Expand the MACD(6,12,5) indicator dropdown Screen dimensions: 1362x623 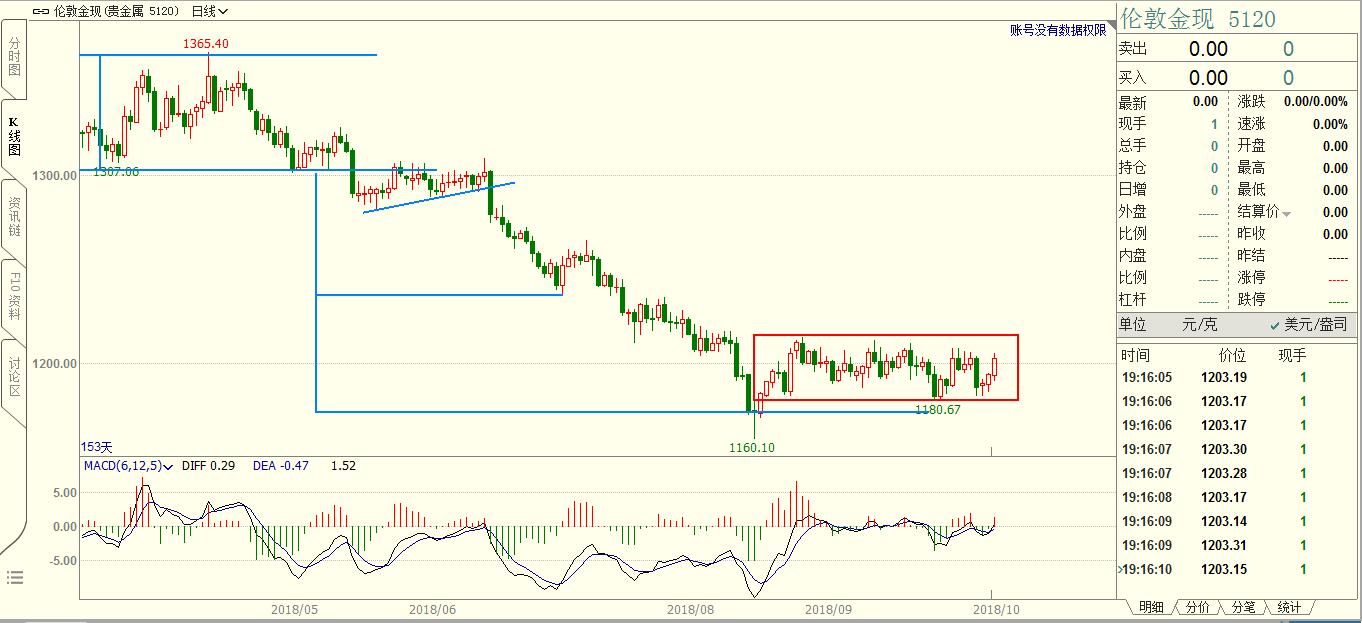click(x=128, y=466)
